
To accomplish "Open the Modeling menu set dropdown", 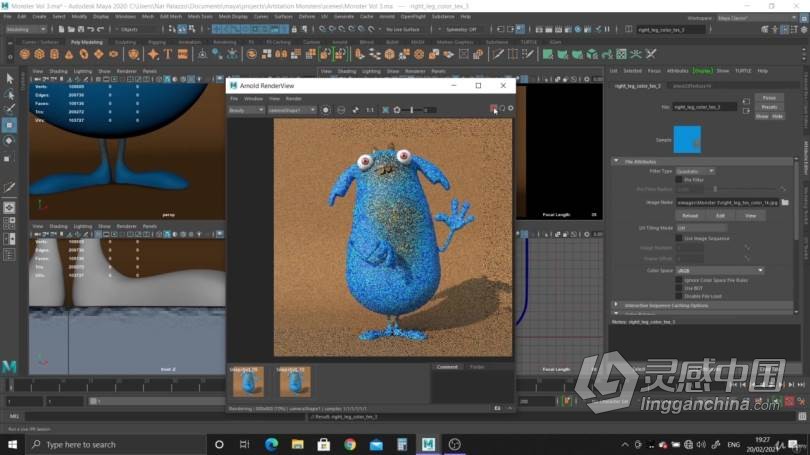I will tap(26, 29).
